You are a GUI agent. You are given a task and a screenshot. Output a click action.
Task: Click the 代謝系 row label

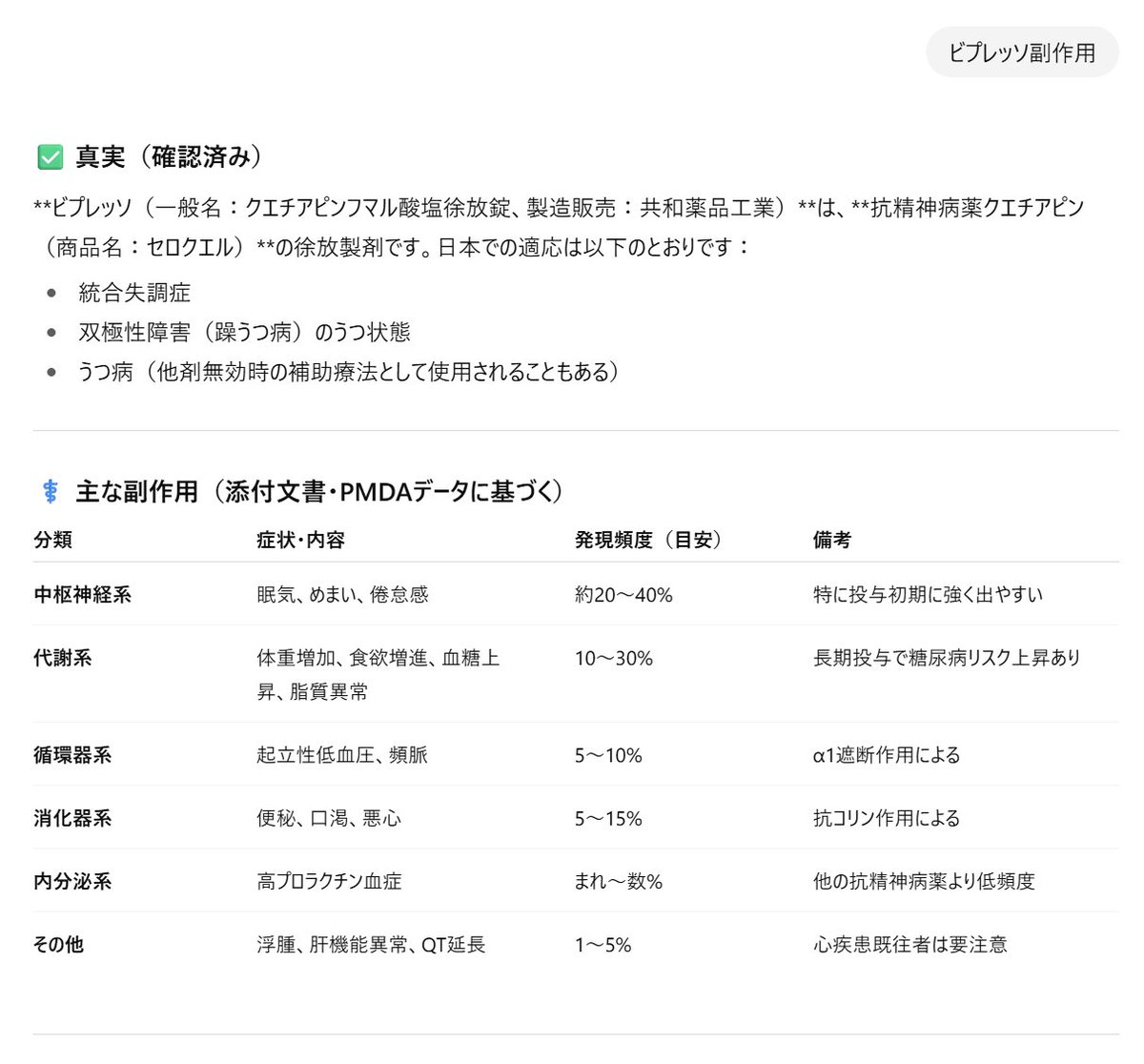[63, 658]
